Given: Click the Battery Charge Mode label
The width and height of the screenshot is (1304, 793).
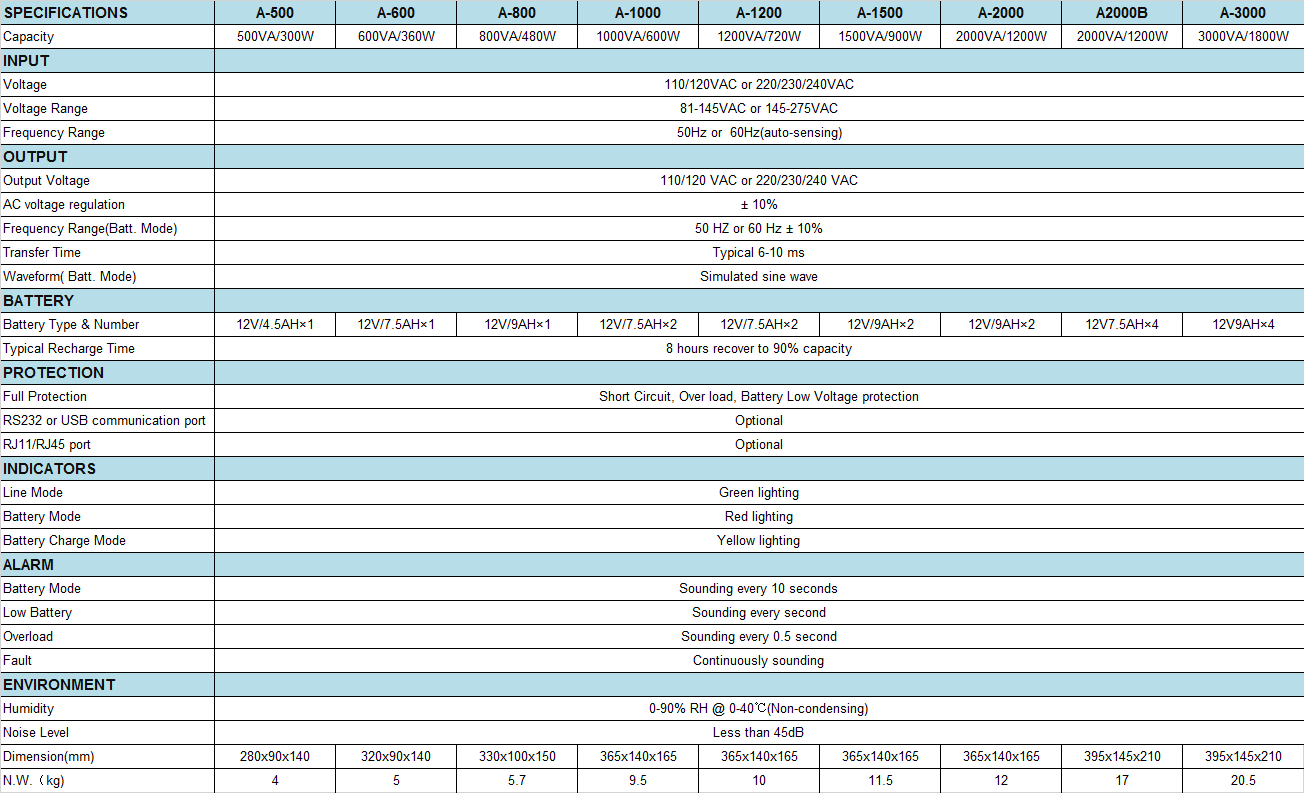Looking at the screenshot, I should coord(64,541).
